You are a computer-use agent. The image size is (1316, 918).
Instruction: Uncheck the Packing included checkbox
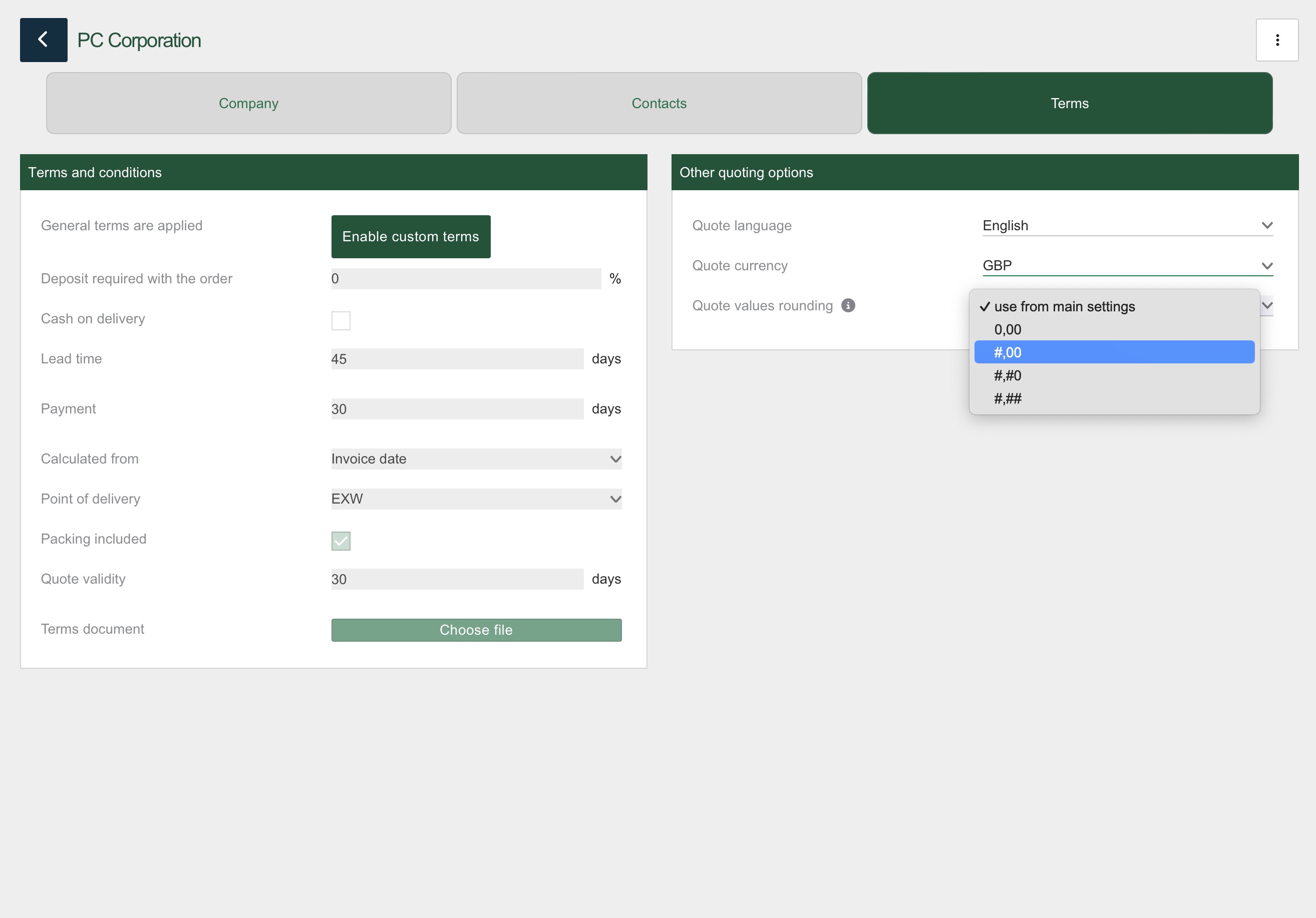(x=341, y=541)
